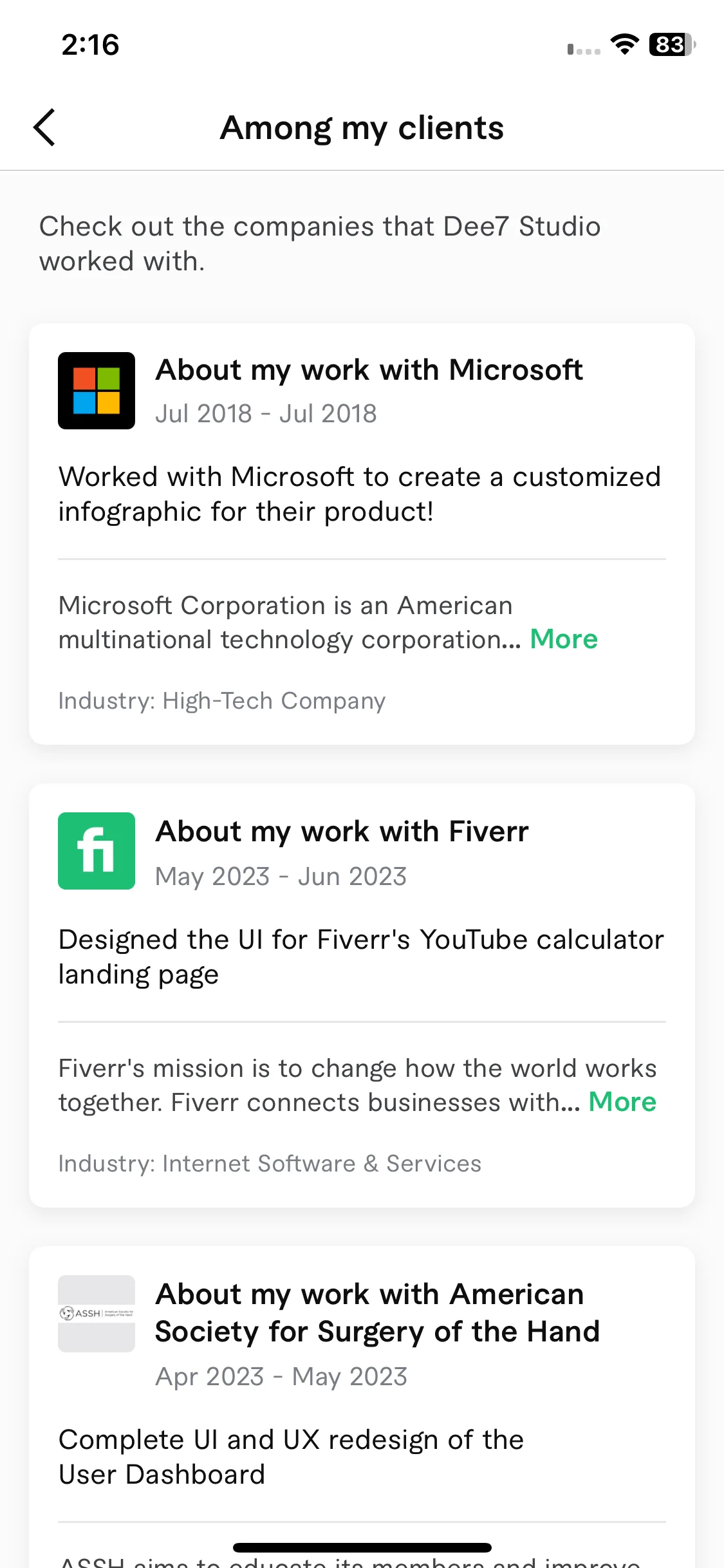Viewport: 724px width, 1568px height.
Task: Open American Society for Surgery of the Hand heading
Action: tap(377, 1313)
